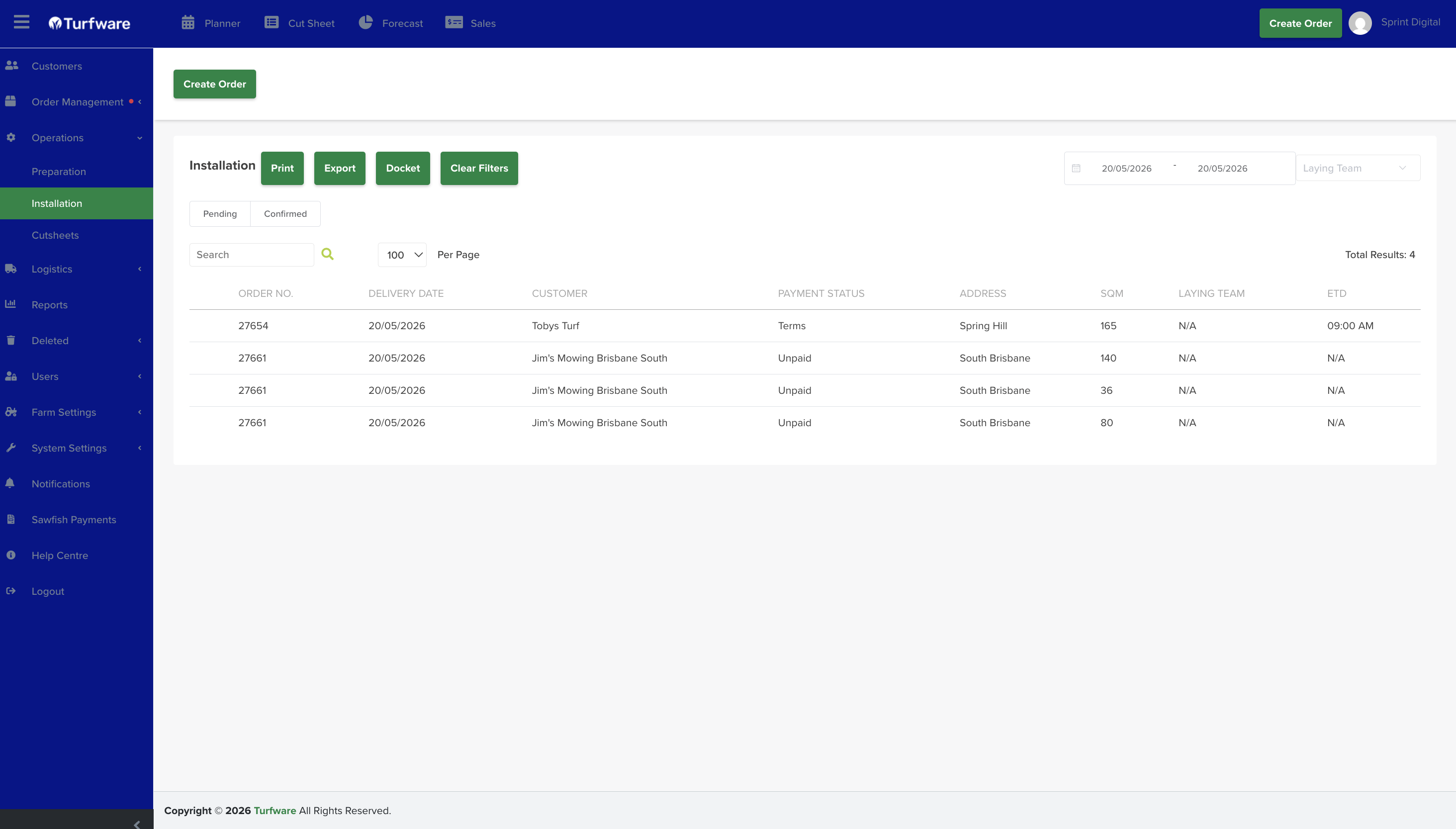Click the System Settings wrench icon
The height and width of the screenshot is (829, 1456).
[11, 448]
